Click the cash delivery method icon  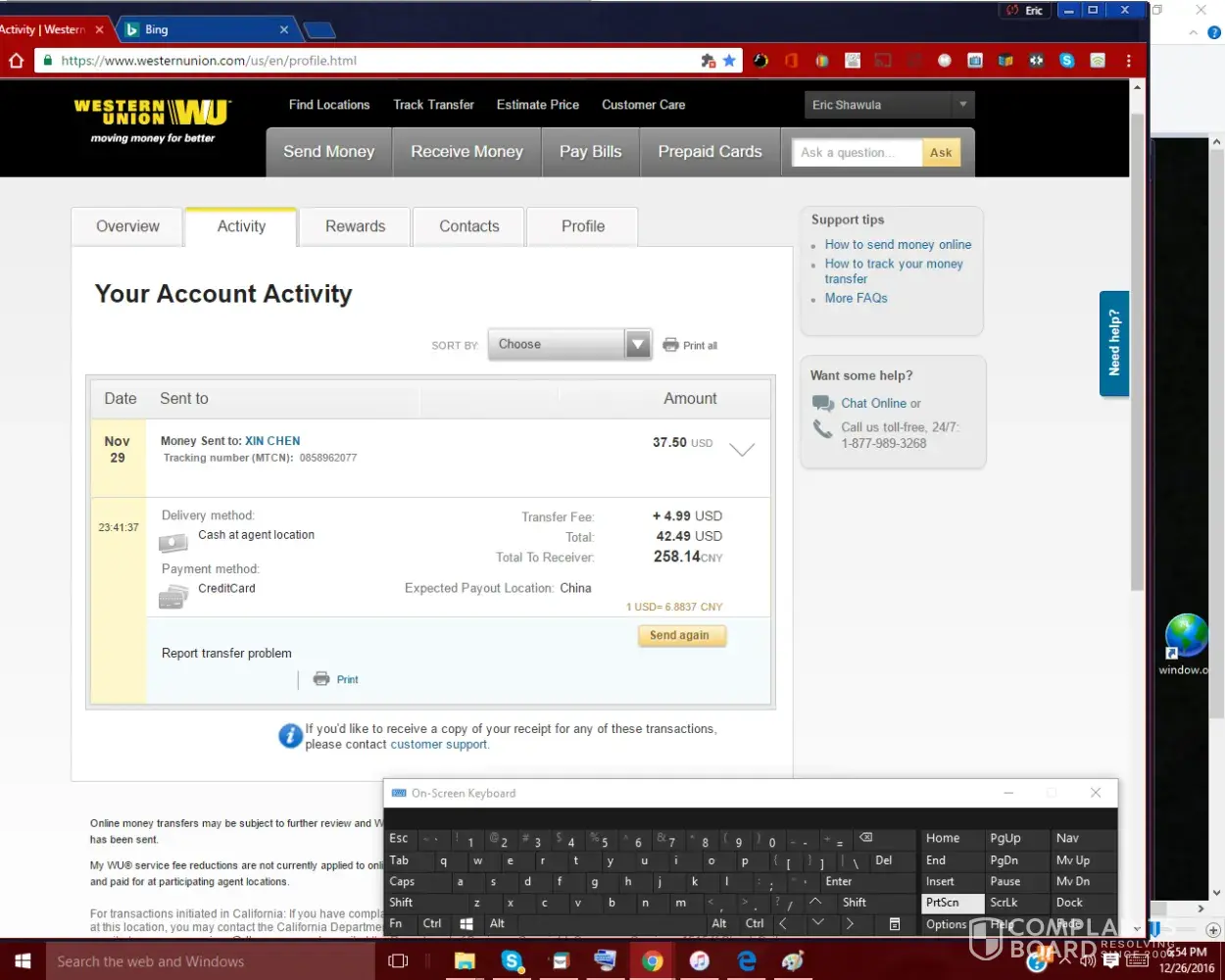173,542
